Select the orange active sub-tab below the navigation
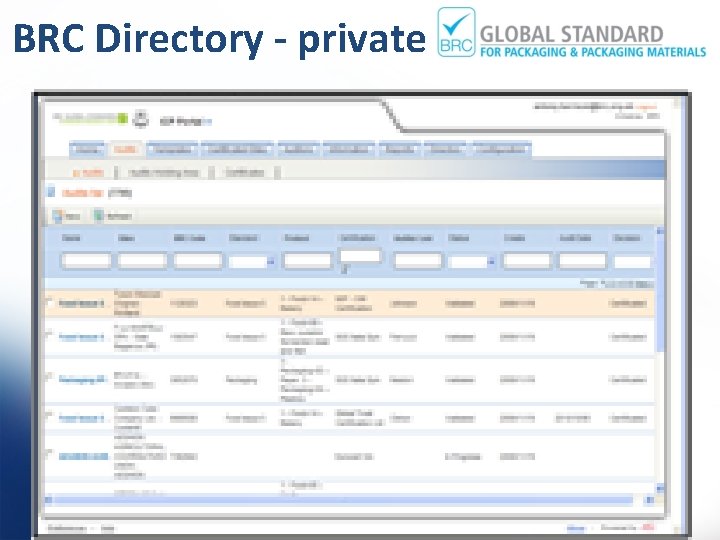This screenshot has width=720, height=540. (x=88, y=173)
